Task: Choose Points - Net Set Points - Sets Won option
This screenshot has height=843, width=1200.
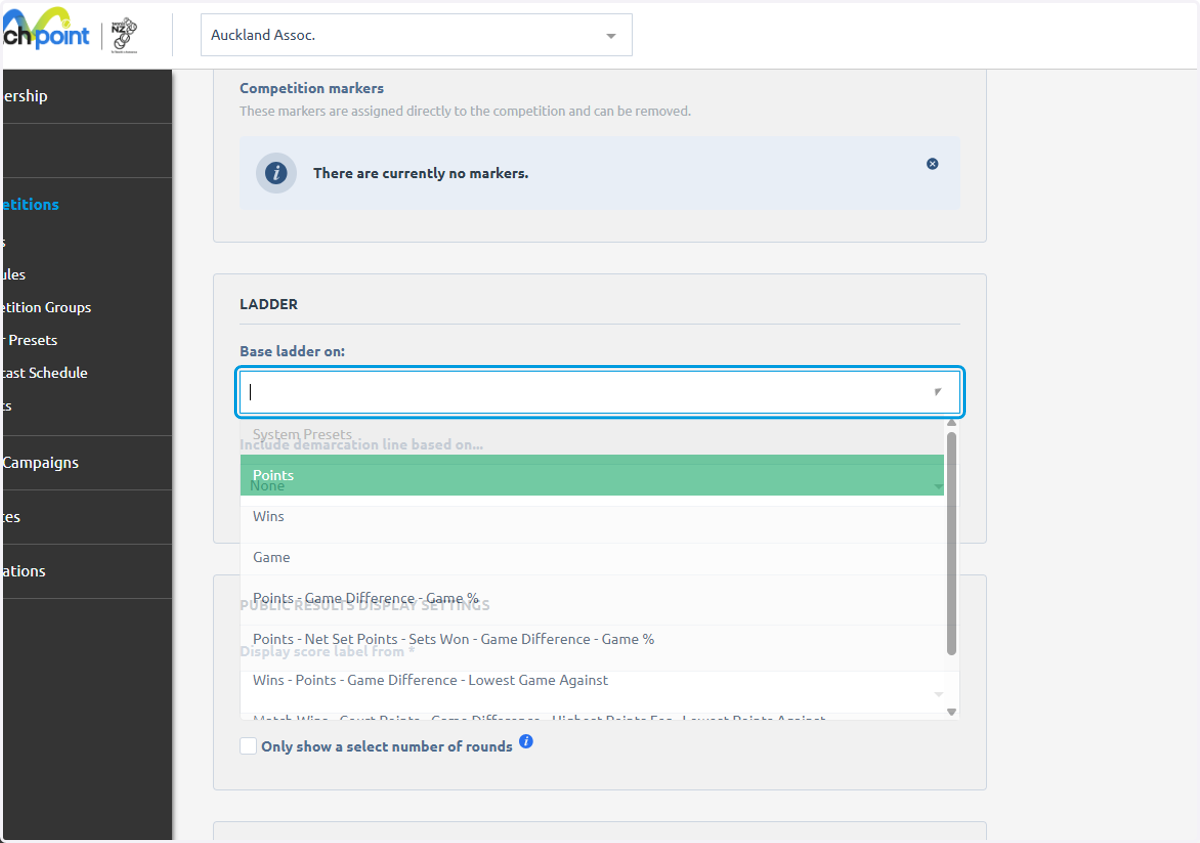Action: [592, 639]
